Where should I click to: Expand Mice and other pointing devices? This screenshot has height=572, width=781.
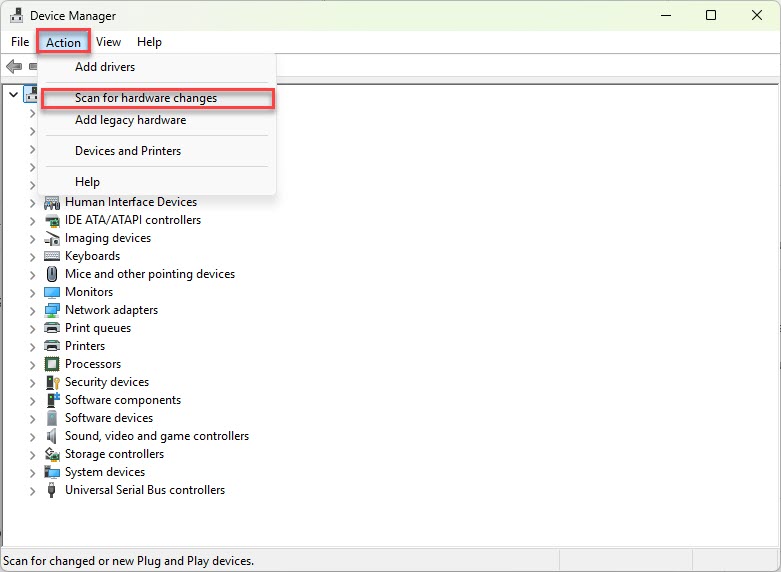[x=32, y=274]
